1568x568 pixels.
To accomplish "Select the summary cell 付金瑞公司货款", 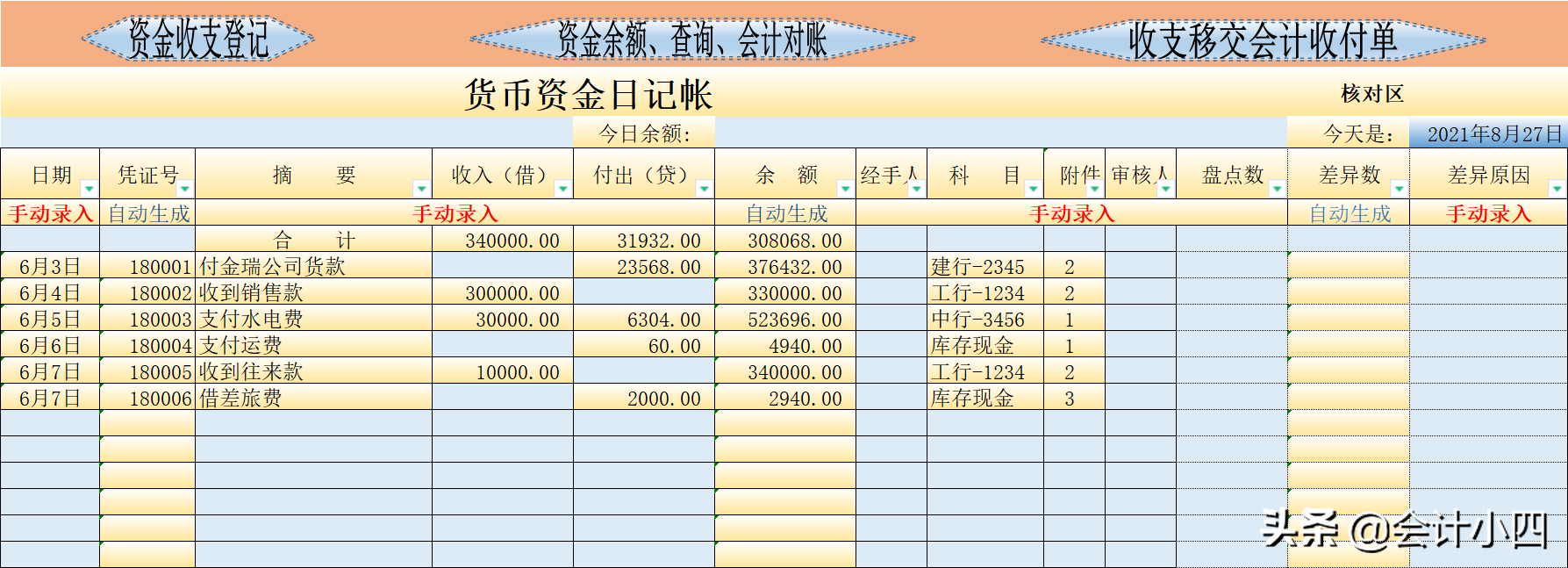I will [313, 266].
